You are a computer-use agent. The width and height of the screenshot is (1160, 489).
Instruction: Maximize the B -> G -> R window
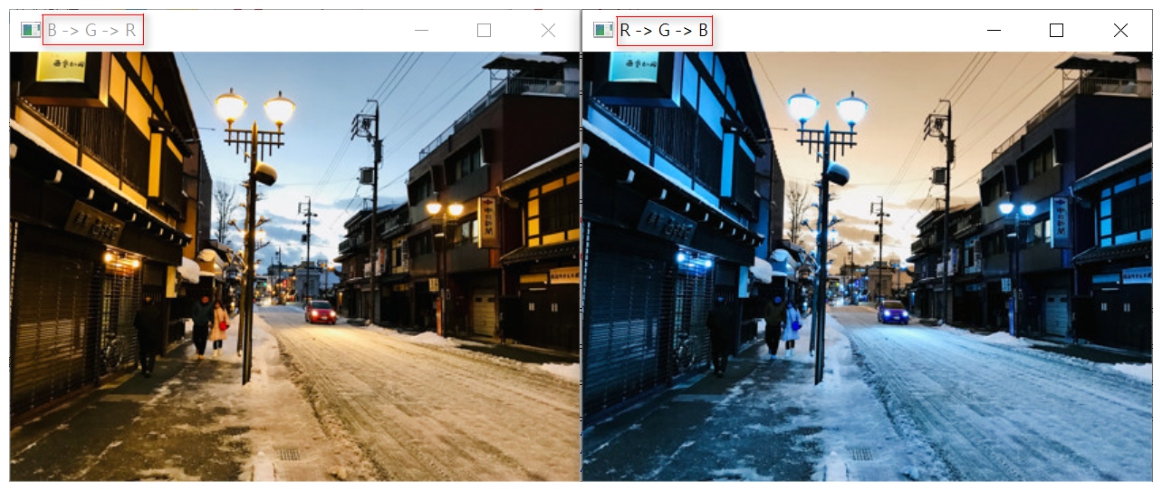click(484, 30)
